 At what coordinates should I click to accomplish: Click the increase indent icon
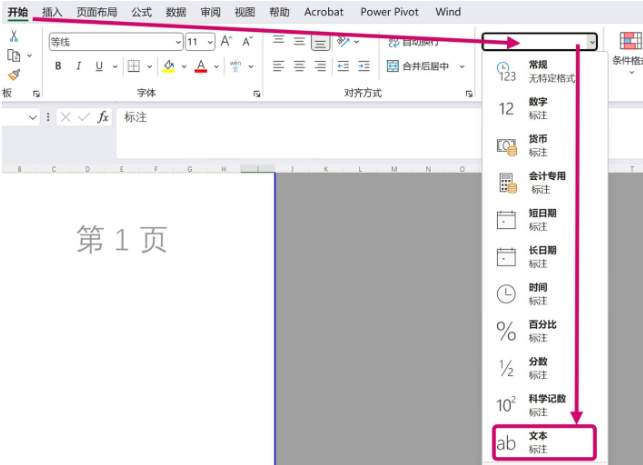364,66
